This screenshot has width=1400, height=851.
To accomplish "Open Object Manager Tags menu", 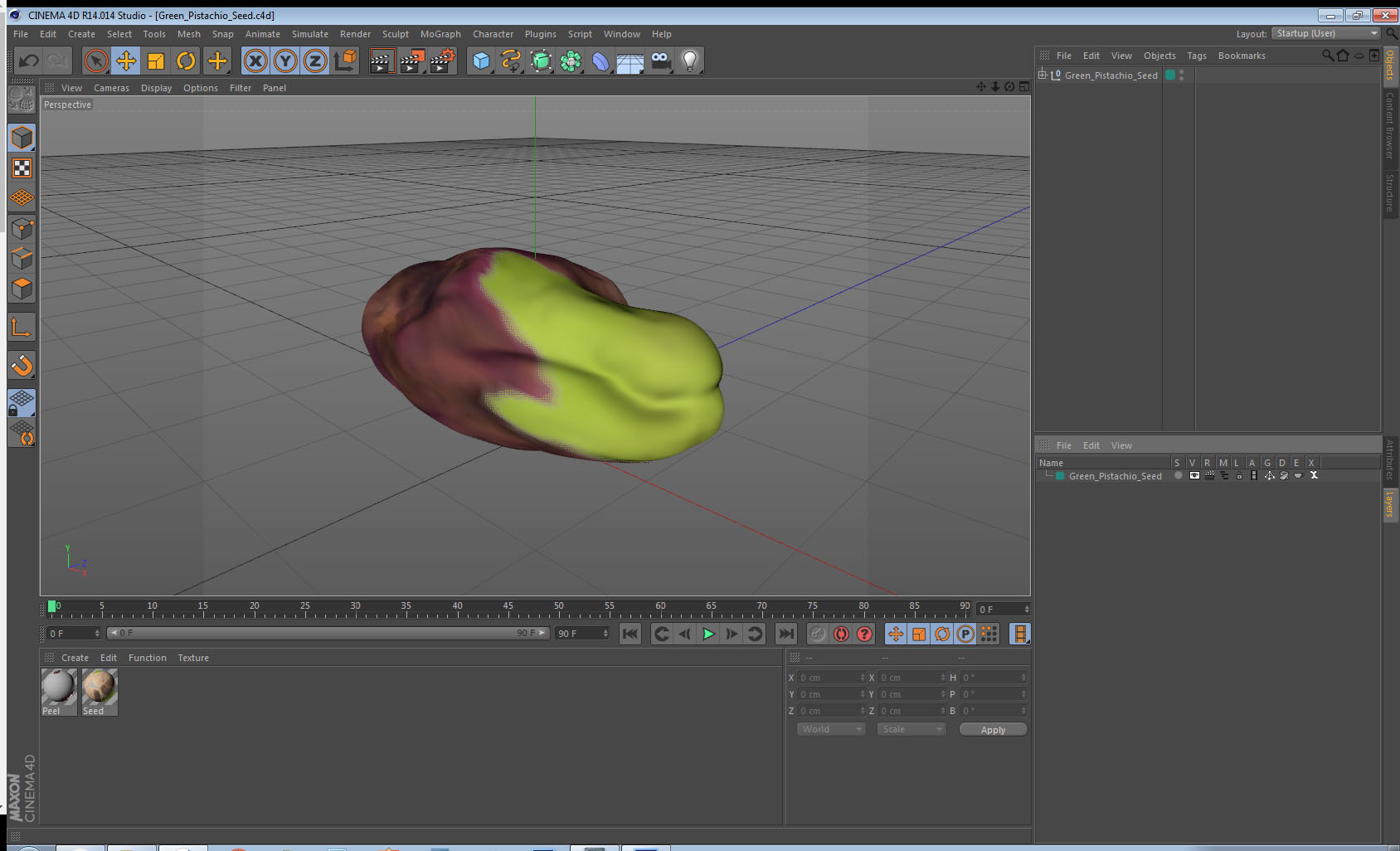I will pyautogui.click(x=1197, y=56).
